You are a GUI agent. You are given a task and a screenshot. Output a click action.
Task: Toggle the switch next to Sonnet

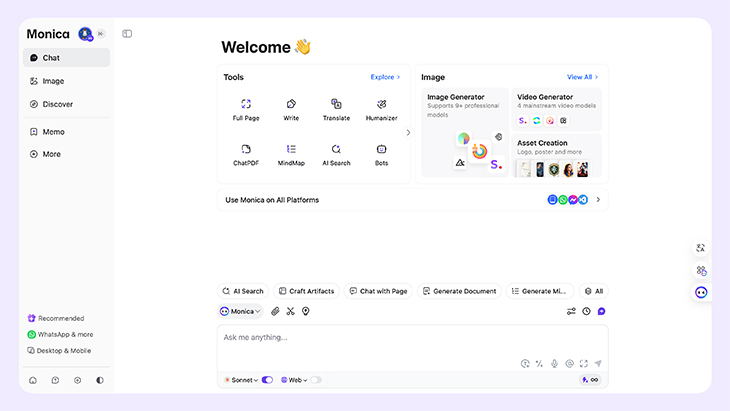267,380
